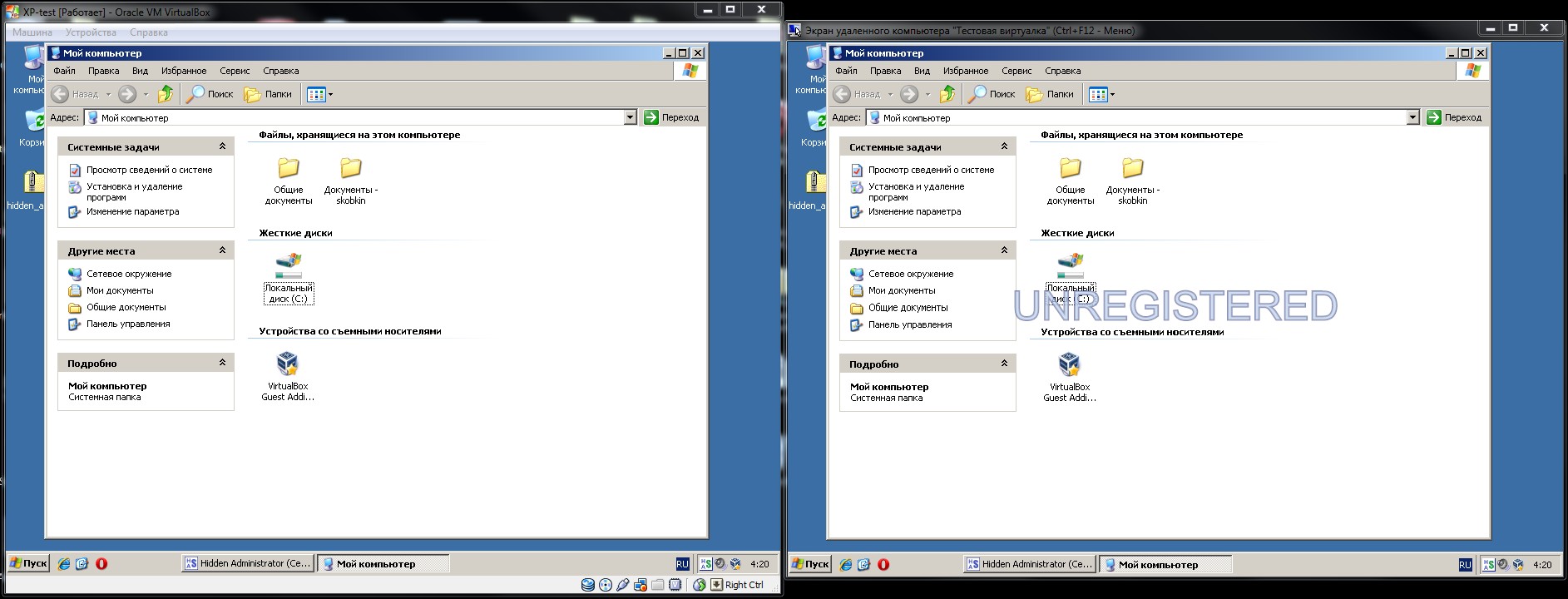
Task: Open the Сервис menu in the remote screen Explorer
Action: pyautogui.click(x=1016, y=71)
